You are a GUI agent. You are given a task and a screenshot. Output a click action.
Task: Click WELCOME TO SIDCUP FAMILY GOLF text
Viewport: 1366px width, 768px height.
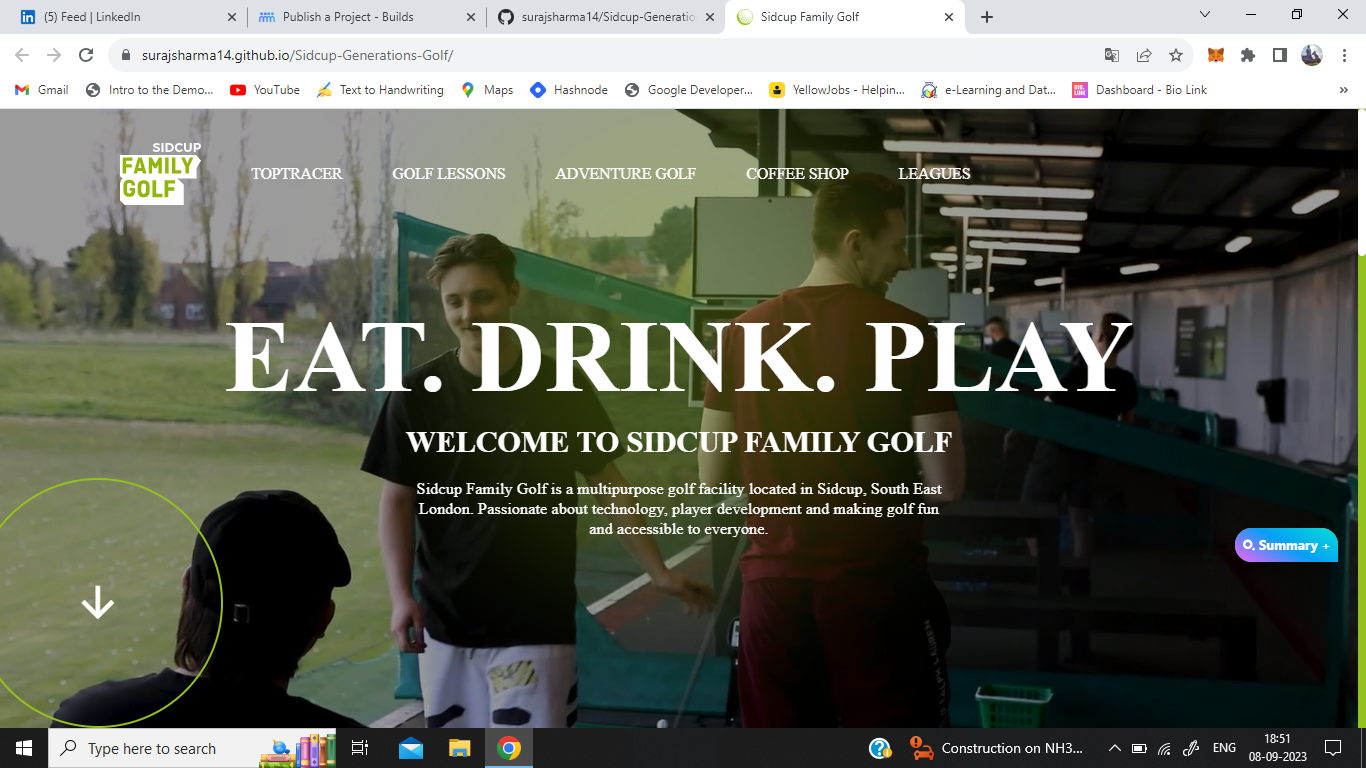[679, 442]
